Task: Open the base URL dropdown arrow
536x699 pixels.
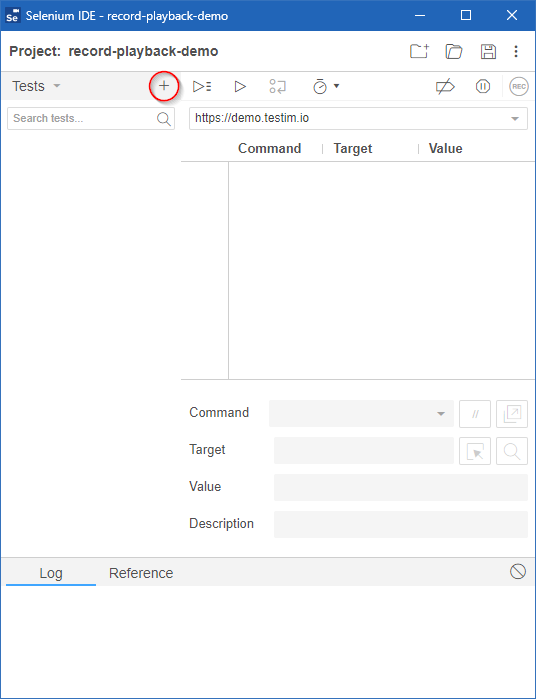Action: 515,119
